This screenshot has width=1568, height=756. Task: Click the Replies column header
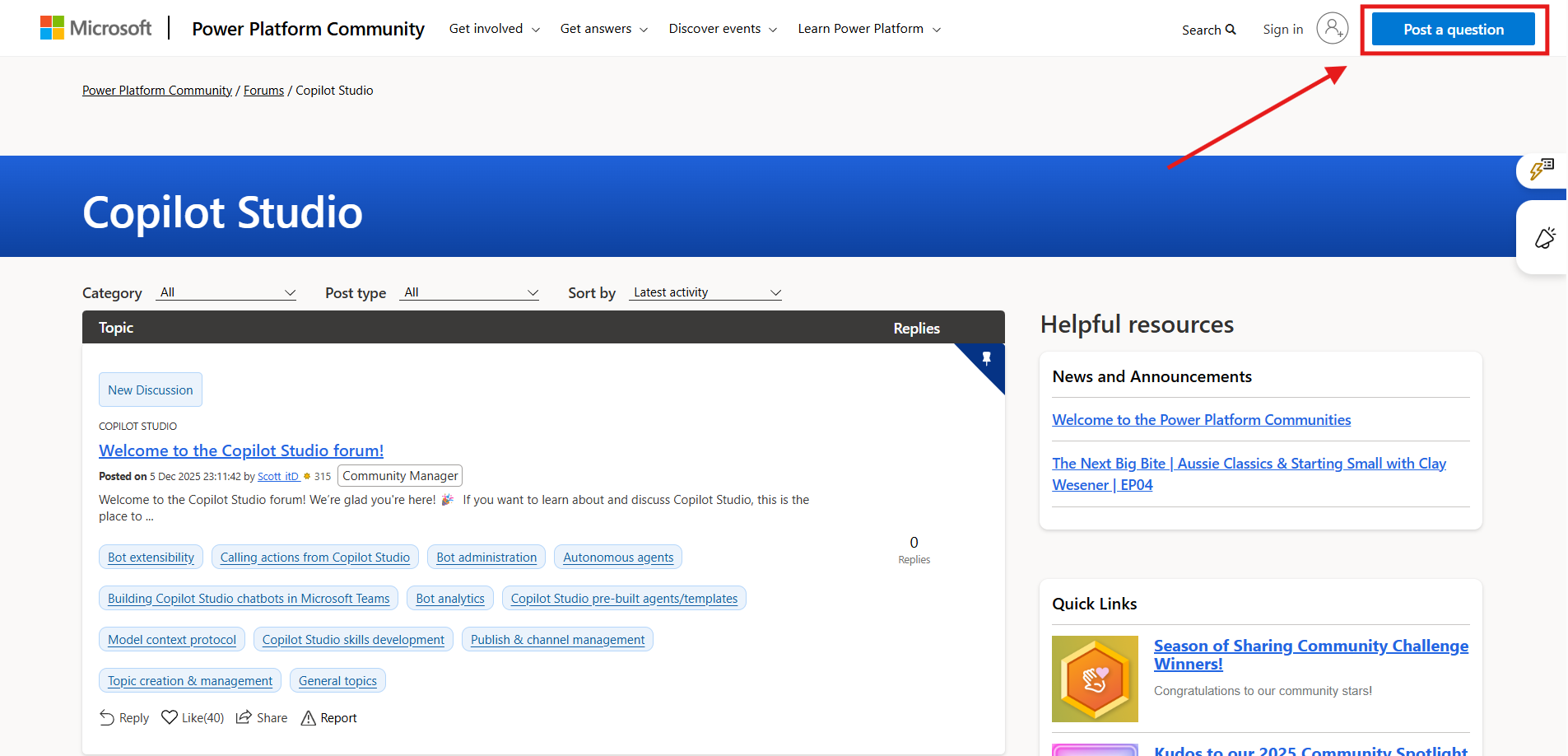tap(916, 328)
